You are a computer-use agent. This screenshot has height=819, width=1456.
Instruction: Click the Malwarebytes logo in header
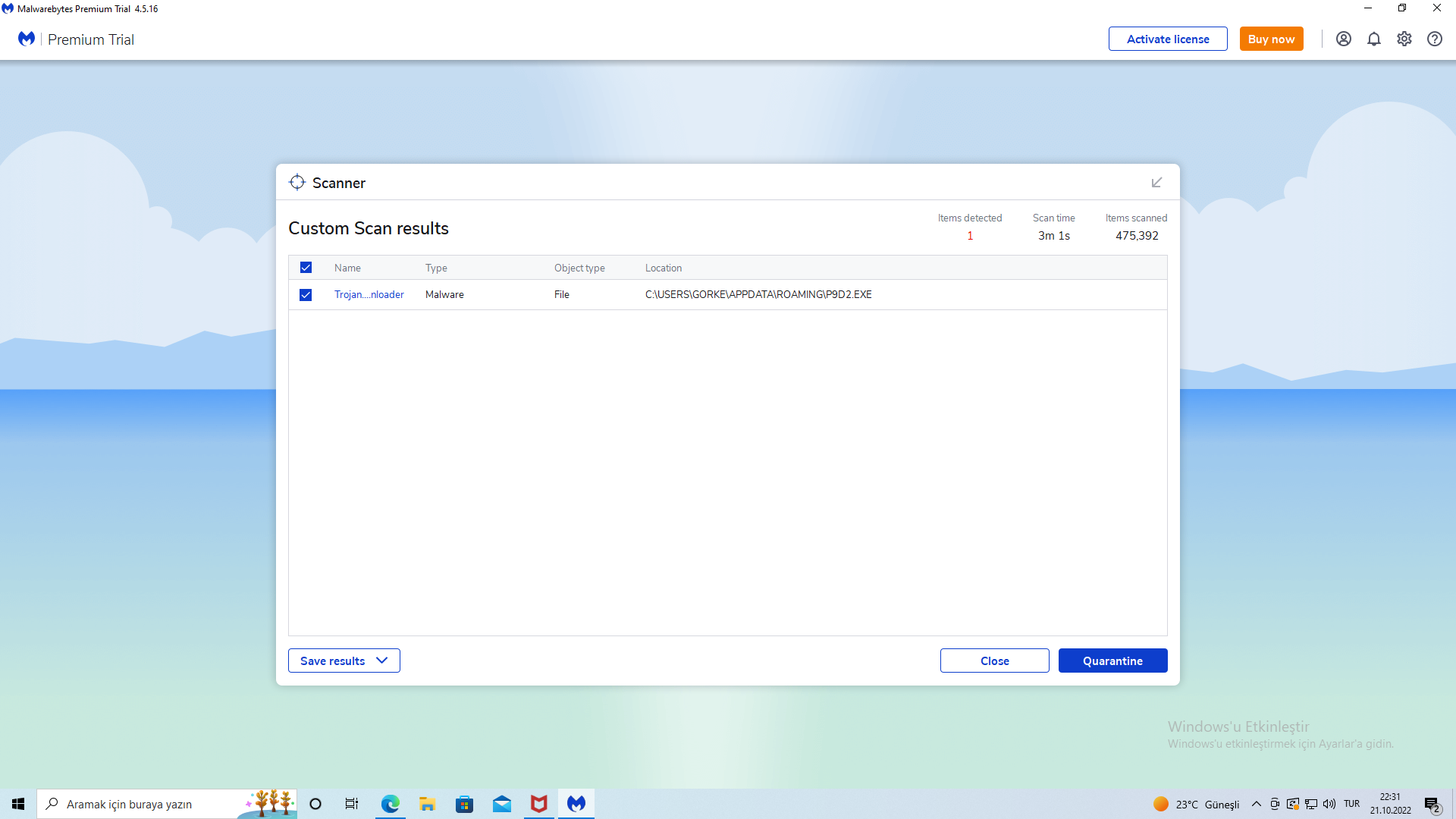(x=27, y=39)
